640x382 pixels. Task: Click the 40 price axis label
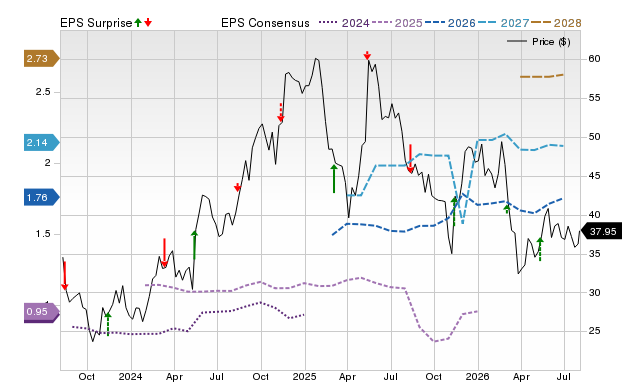click(594, 215)
